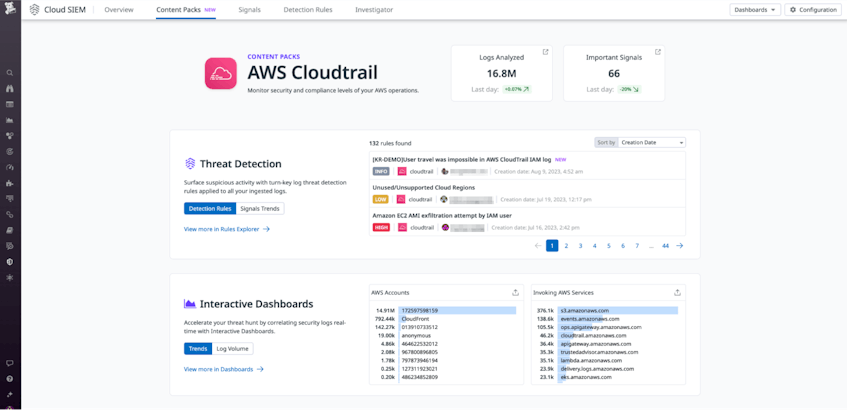Go to page 7 of rules
The image size is (847, 410).
tap(637, 246)
